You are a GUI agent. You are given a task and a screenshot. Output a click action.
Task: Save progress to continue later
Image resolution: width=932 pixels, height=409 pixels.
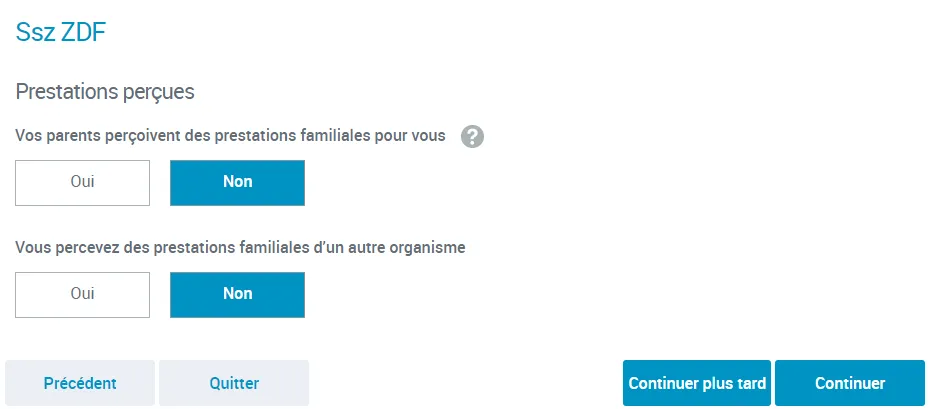(697, 383)
